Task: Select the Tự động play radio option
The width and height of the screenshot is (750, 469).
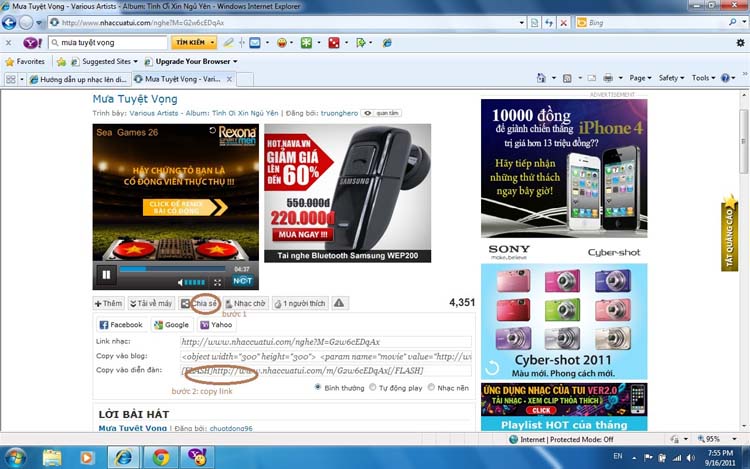Action: [373, 387]
